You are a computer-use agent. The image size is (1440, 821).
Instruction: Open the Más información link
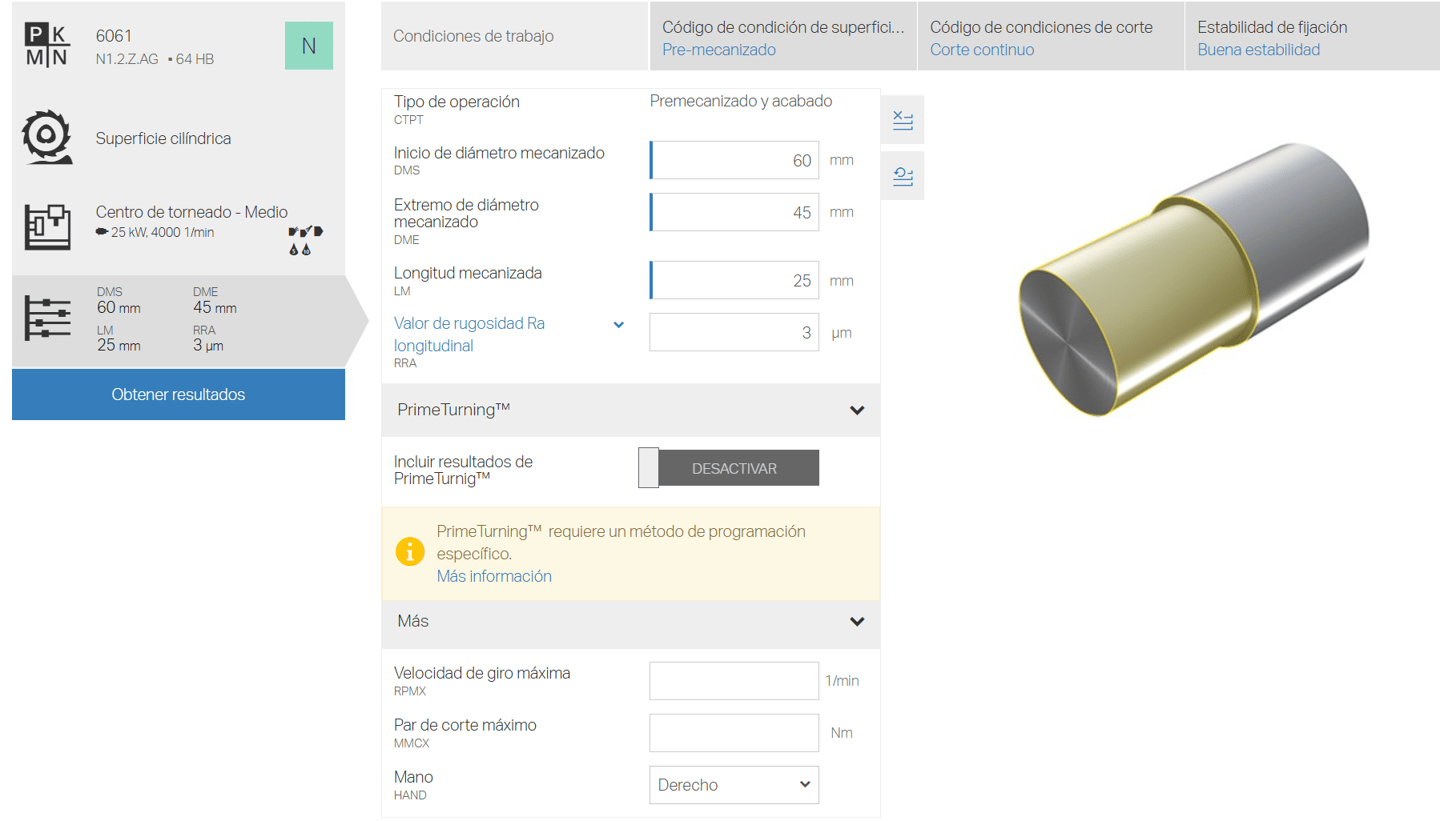pyautogui.click(x=494, y=576)
